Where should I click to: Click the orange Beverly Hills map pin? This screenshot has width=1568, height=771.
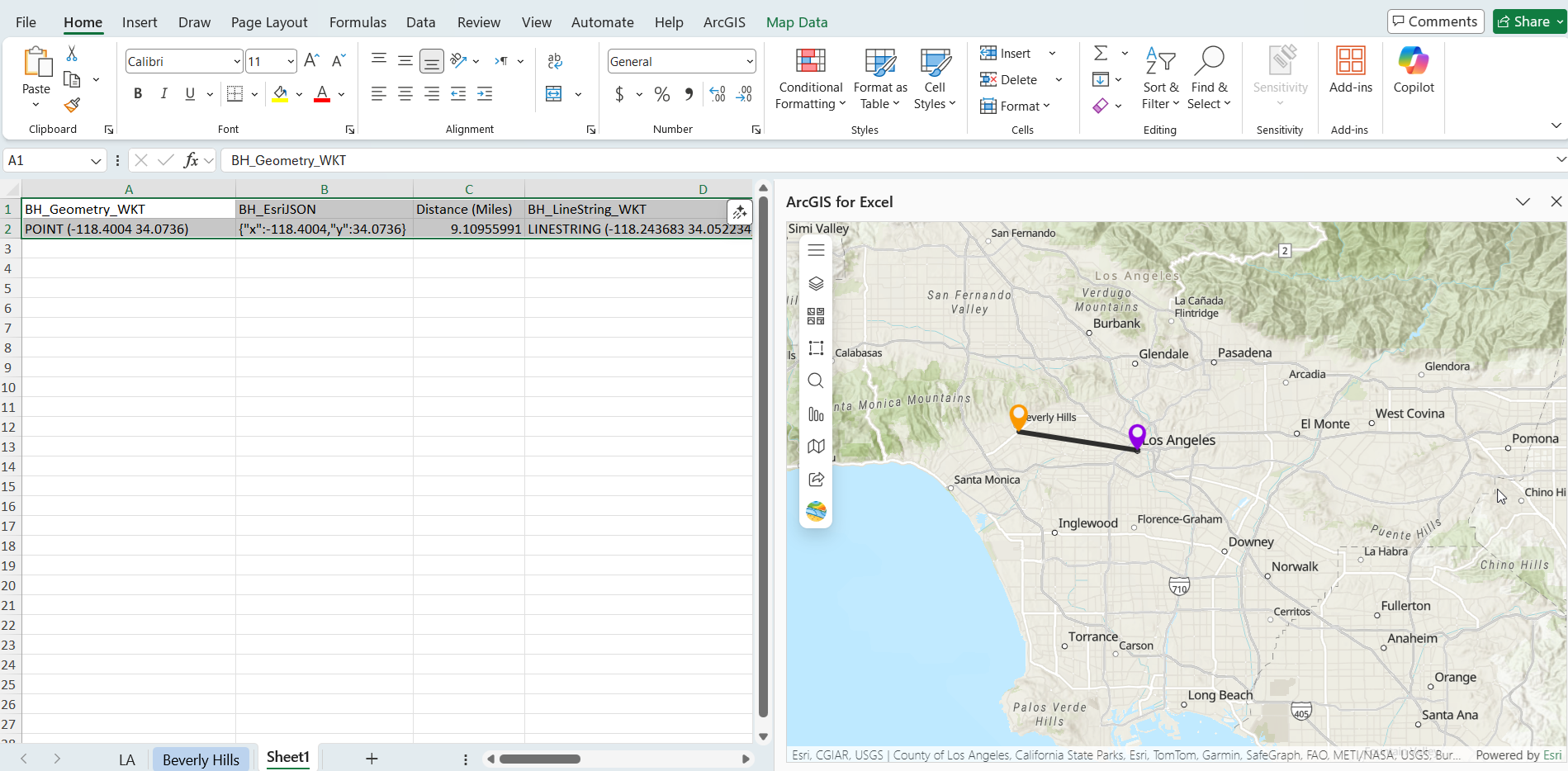pyautogui.click(x=1019, y=417)
